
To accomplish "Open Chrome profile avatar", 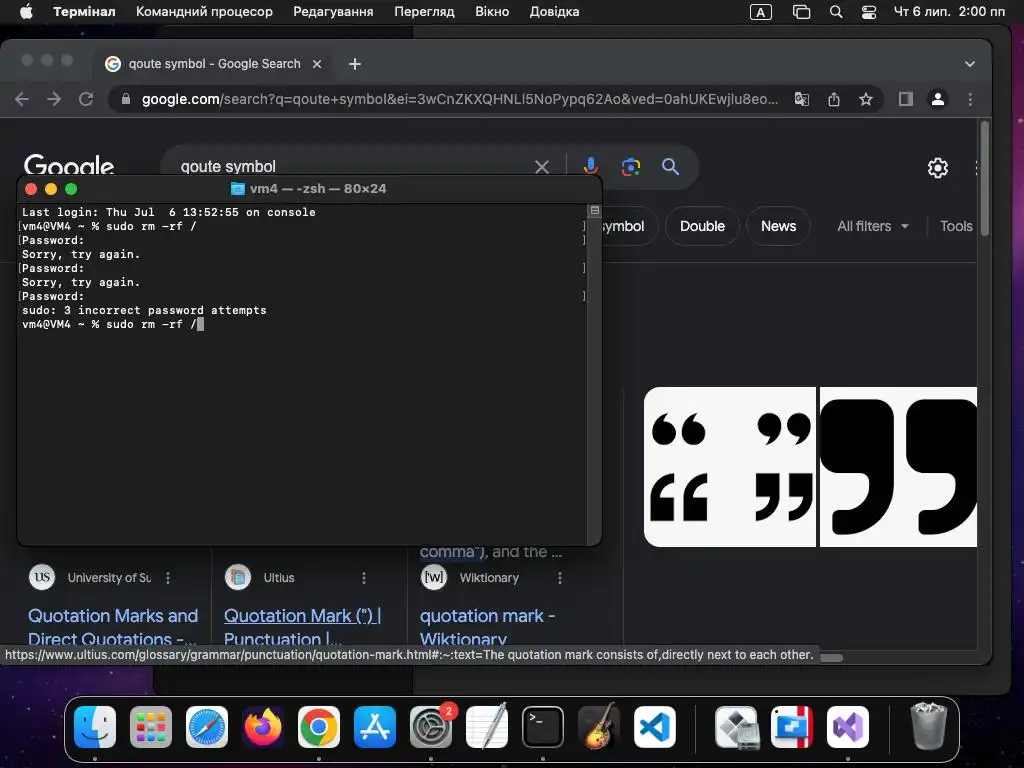I will pyautogui.click(x=938, y=99).
